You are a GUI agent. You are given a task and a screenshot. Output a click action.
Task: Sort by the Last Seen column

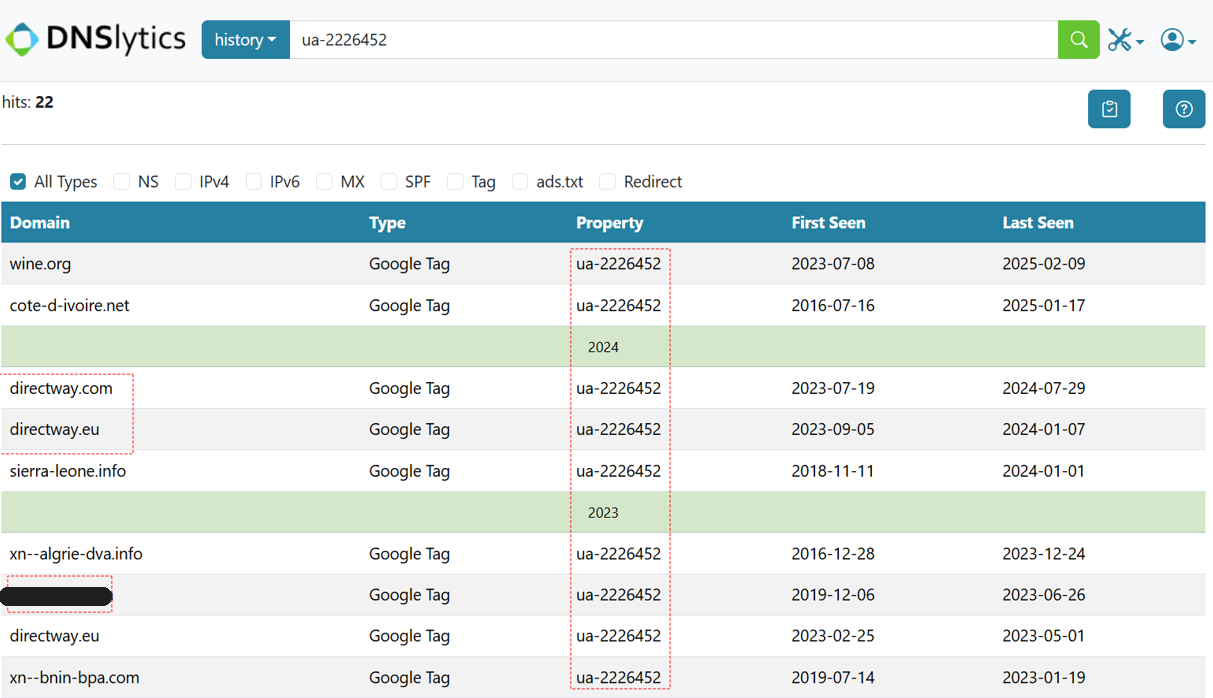click(x=1038, y=222)
